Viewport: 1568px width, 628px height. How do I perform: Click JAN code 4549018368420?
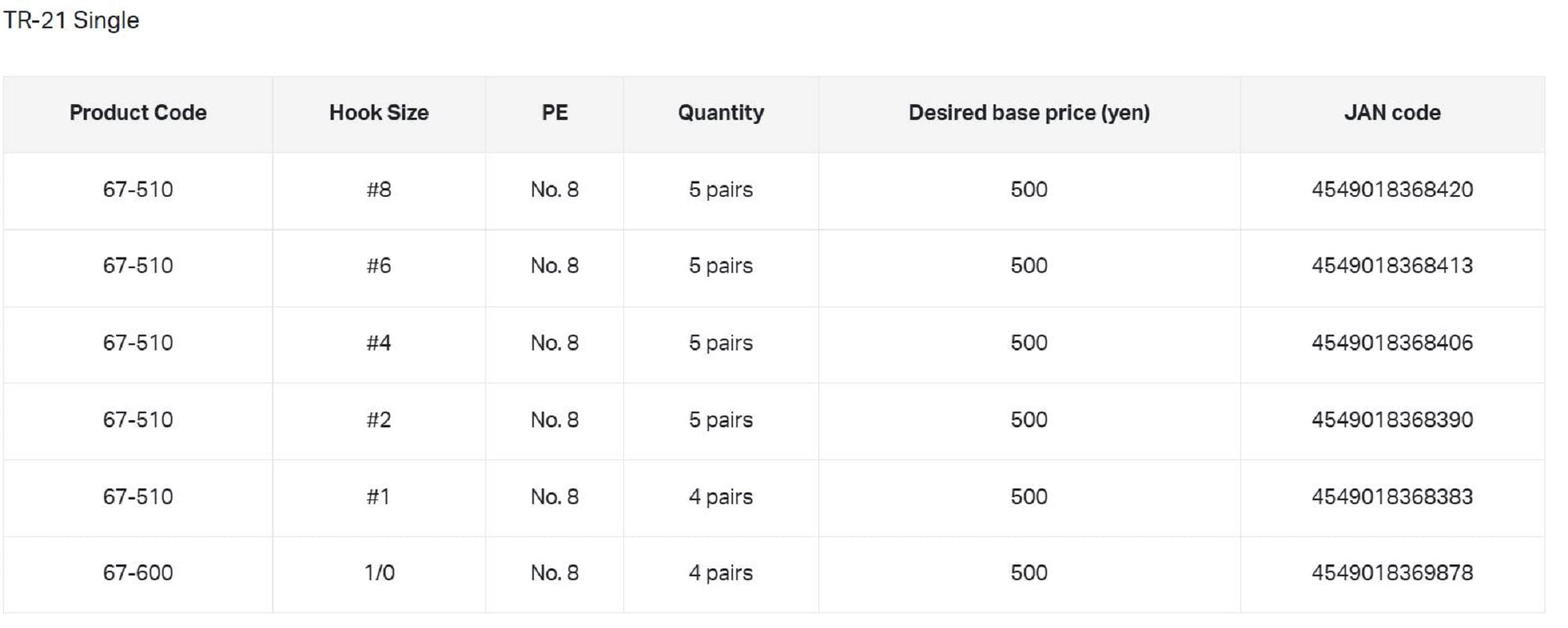tap(1392, 190)
